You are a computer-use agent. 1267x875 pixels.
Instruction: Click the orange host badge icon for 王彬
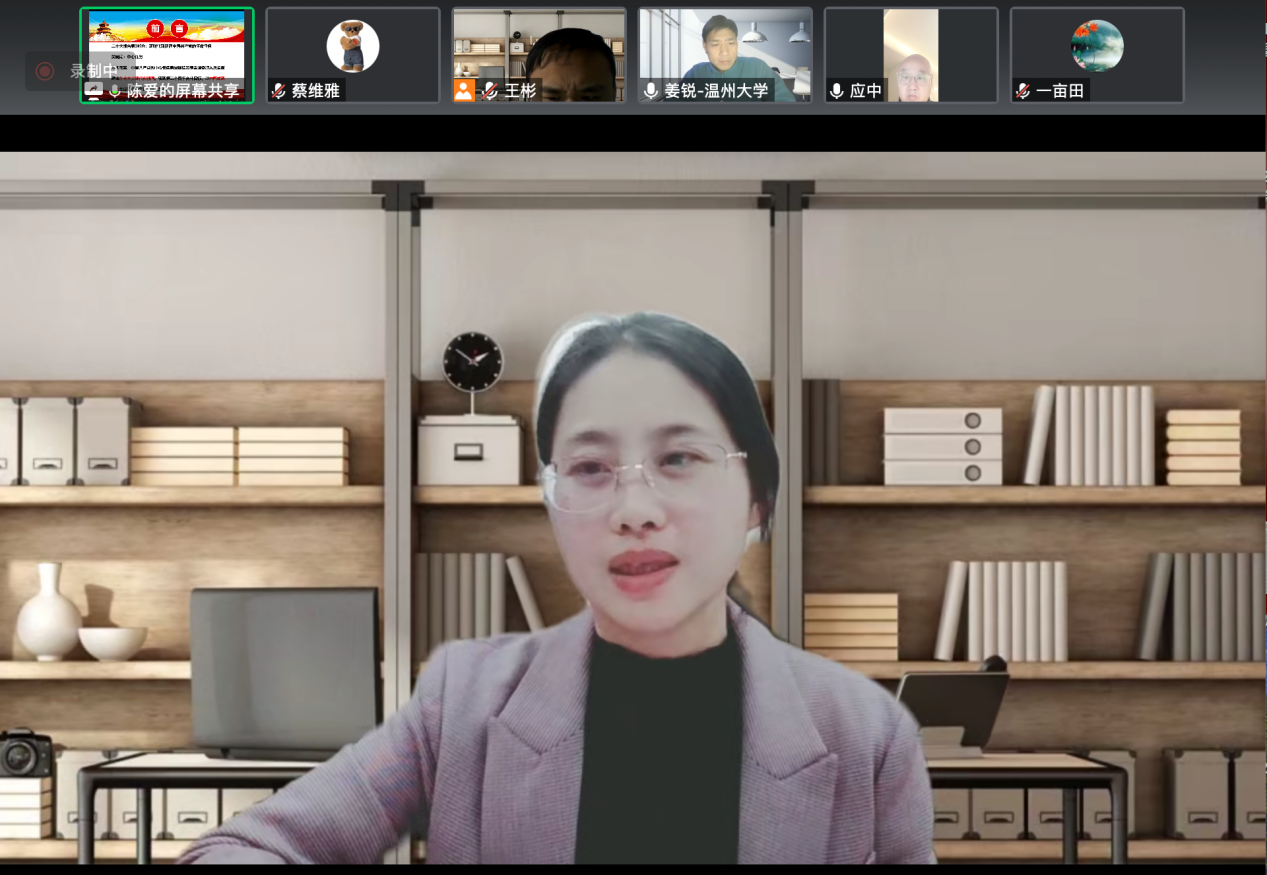point(464,91)
